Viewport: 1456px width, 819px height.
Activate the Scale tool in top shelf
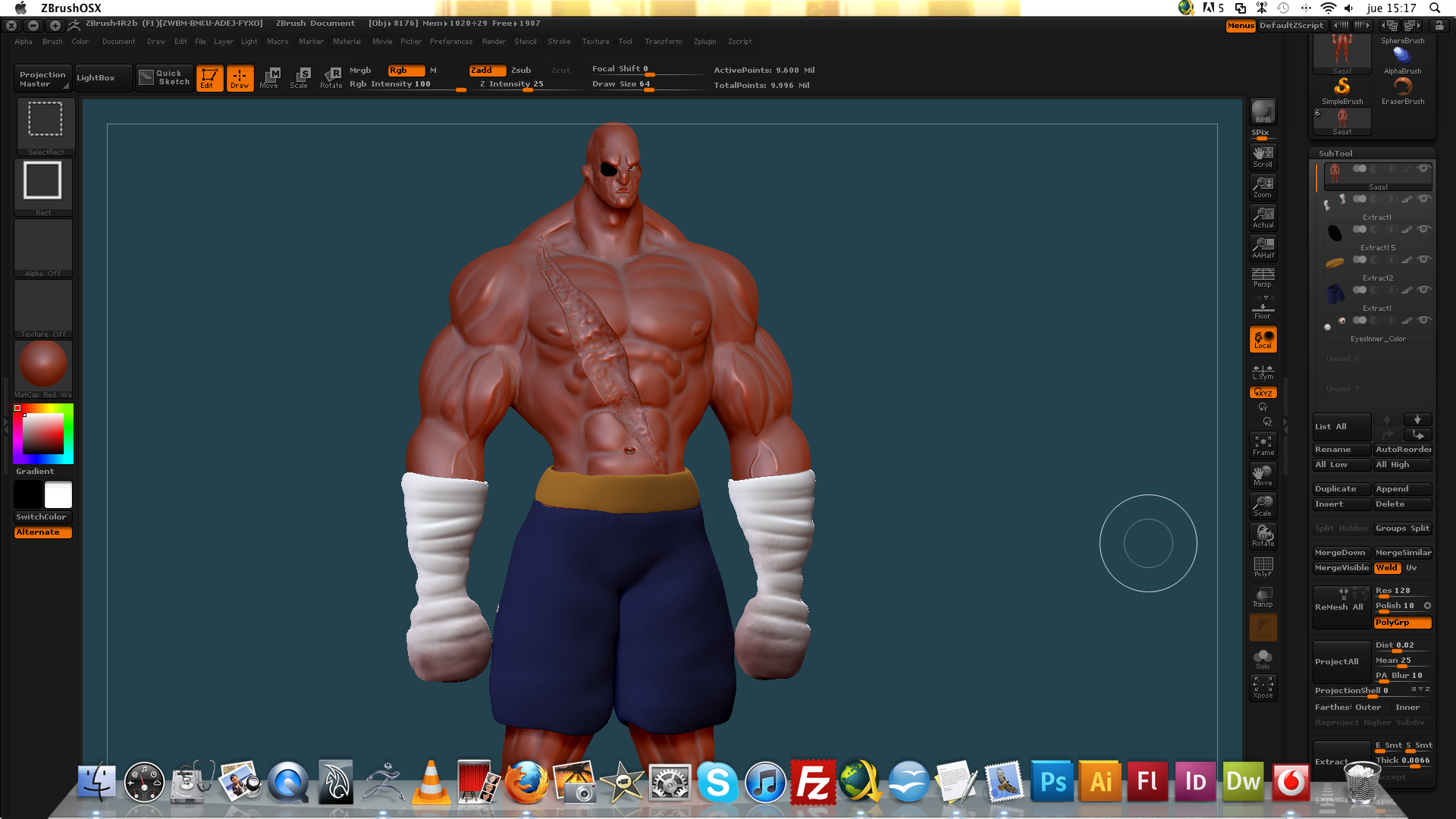click(300, 77)
